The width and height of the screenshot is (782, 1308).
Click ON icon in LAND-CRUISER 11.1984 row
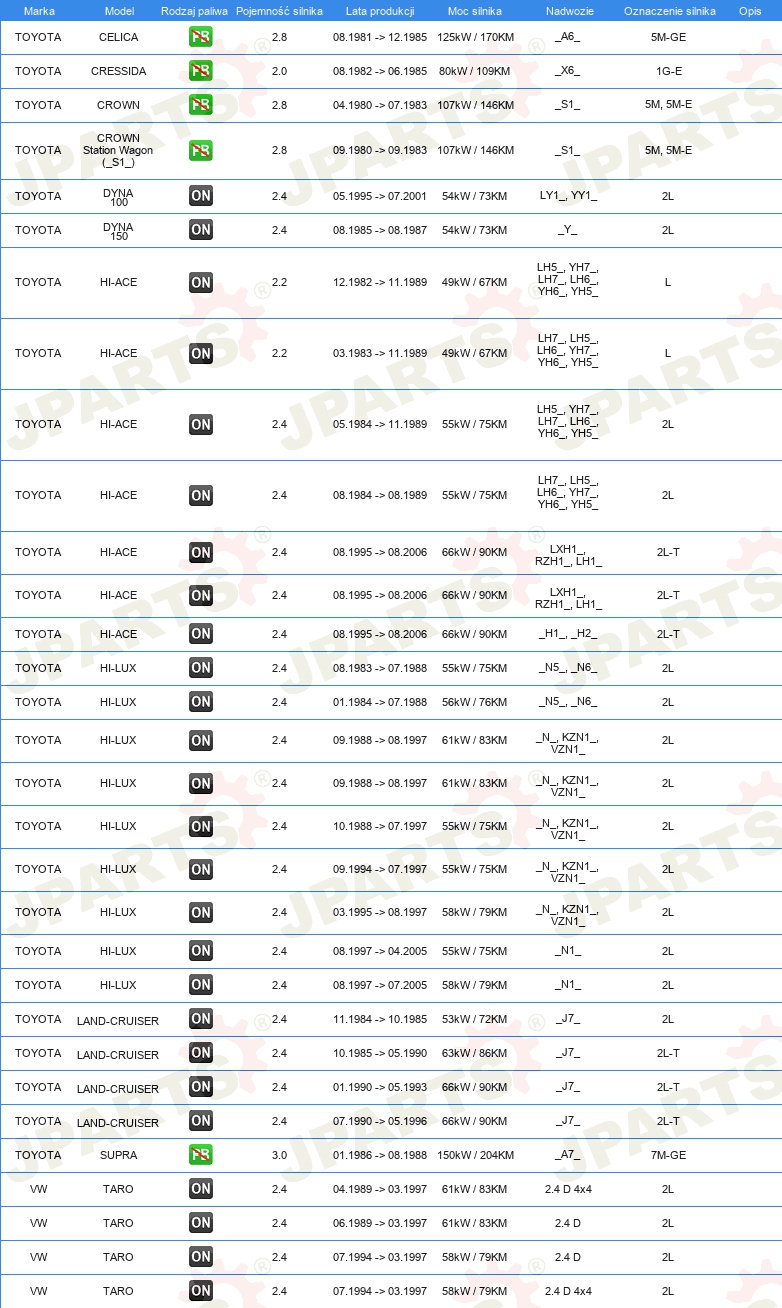tap(201, 1019)
